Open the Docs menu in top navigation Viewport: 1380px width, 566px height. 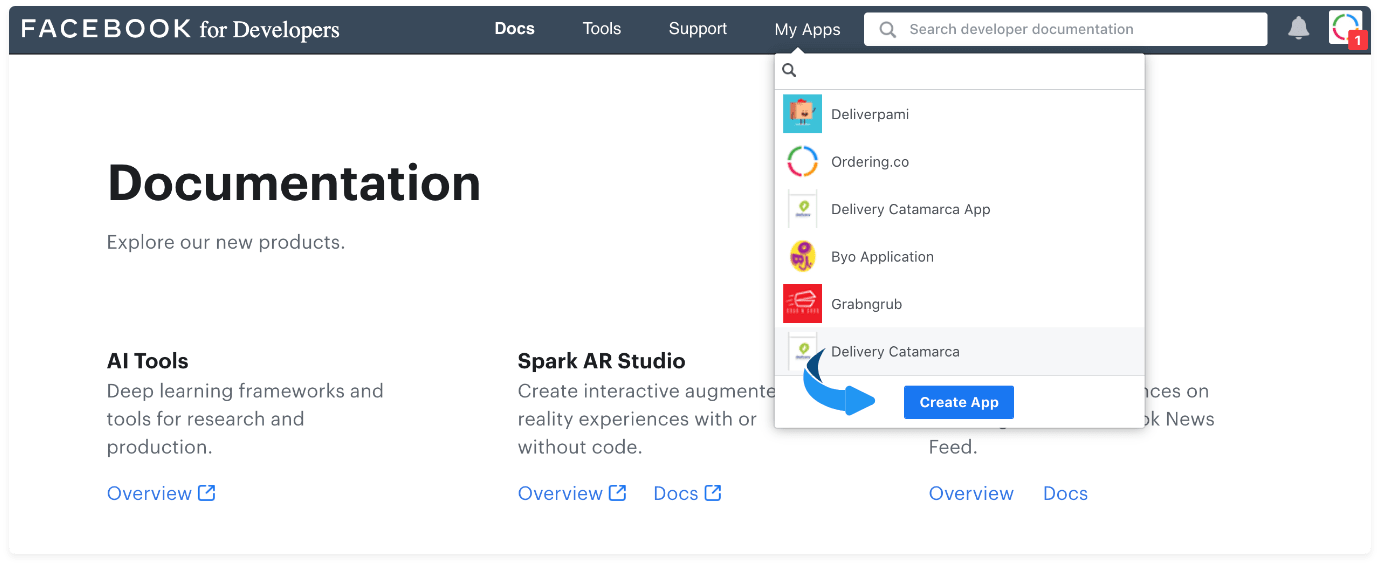click(514, 29)
